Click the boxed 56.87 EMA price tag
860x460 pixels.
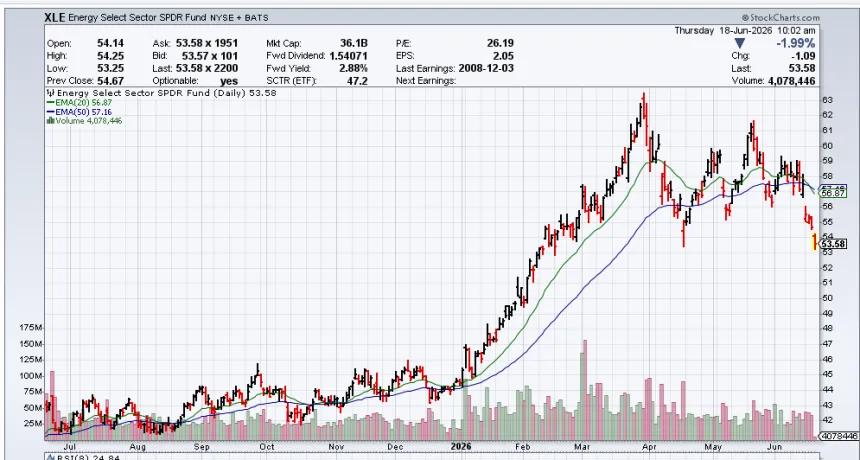tap(833, 193)
